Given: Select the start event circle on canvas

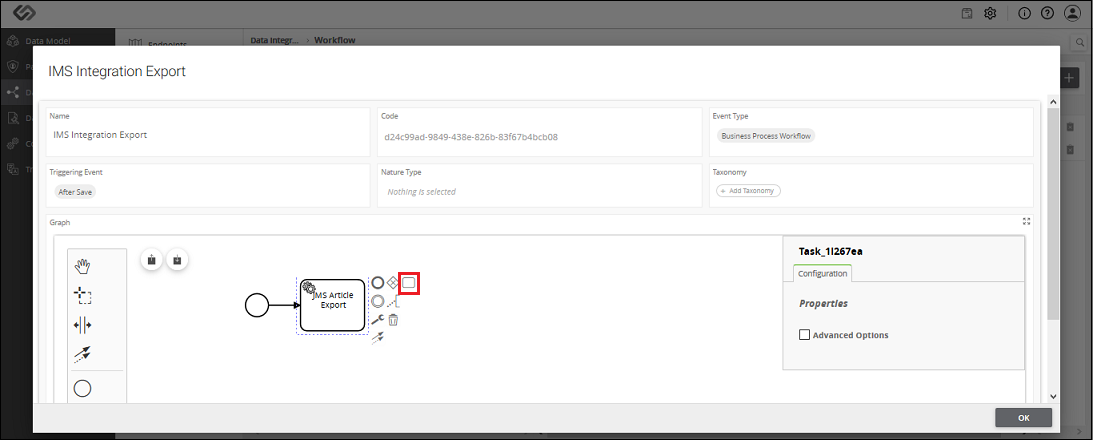Looking at the screenshot, I should 257,305.
